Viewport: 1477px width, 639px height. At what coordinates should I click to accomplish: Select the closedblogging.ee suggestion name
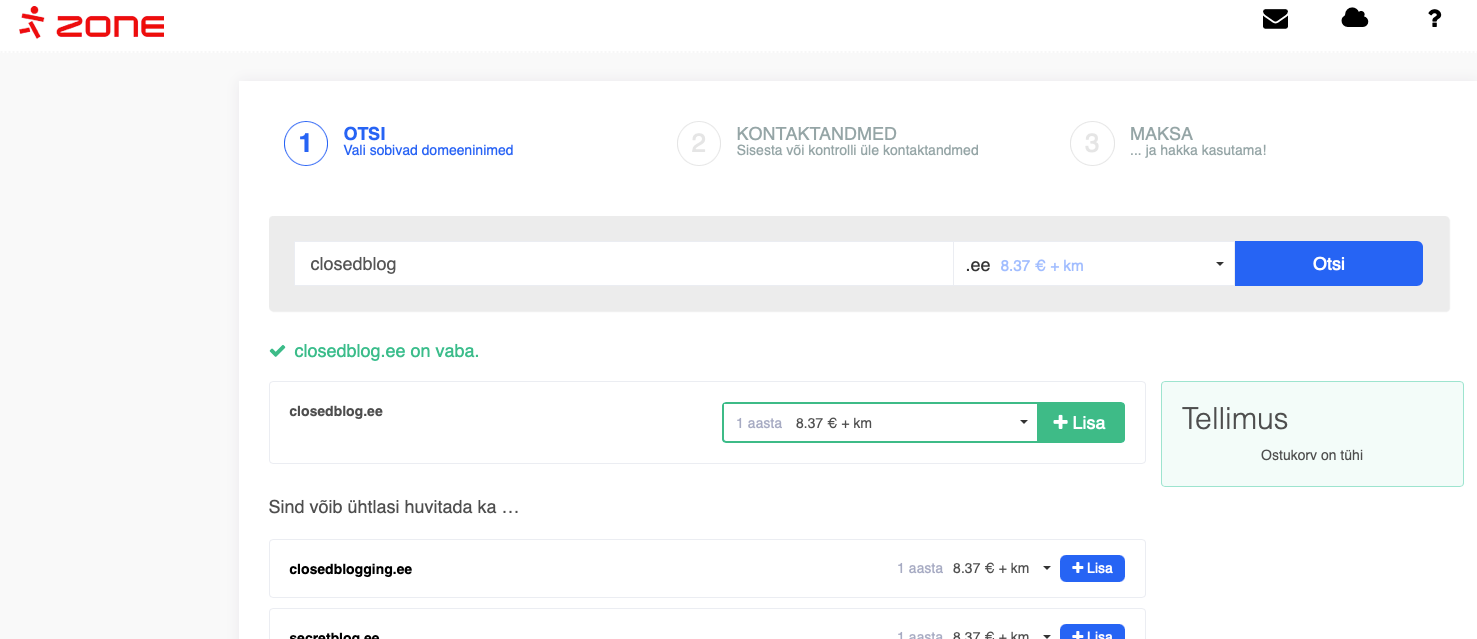coord(350,570)
